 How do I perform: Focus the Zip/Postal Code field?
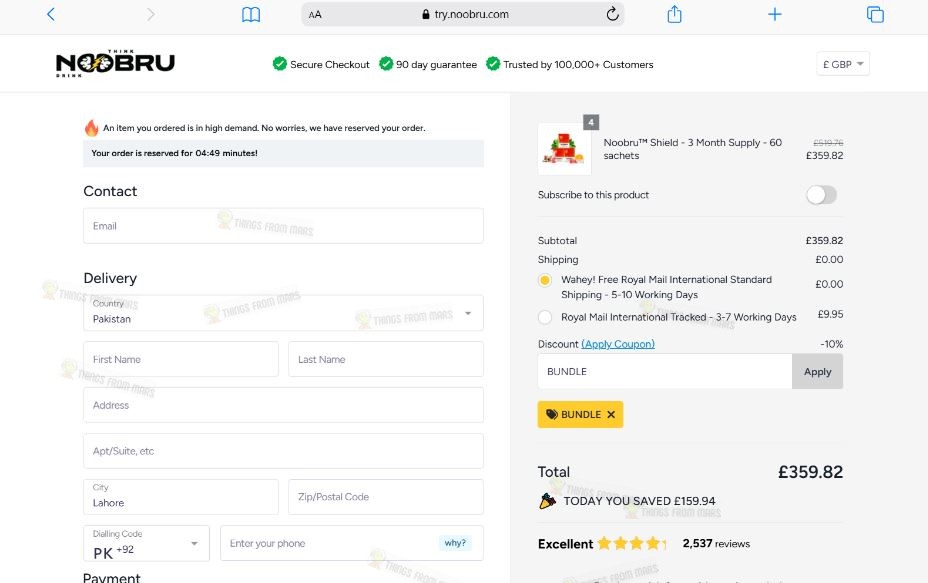click(x=386, y=497)
